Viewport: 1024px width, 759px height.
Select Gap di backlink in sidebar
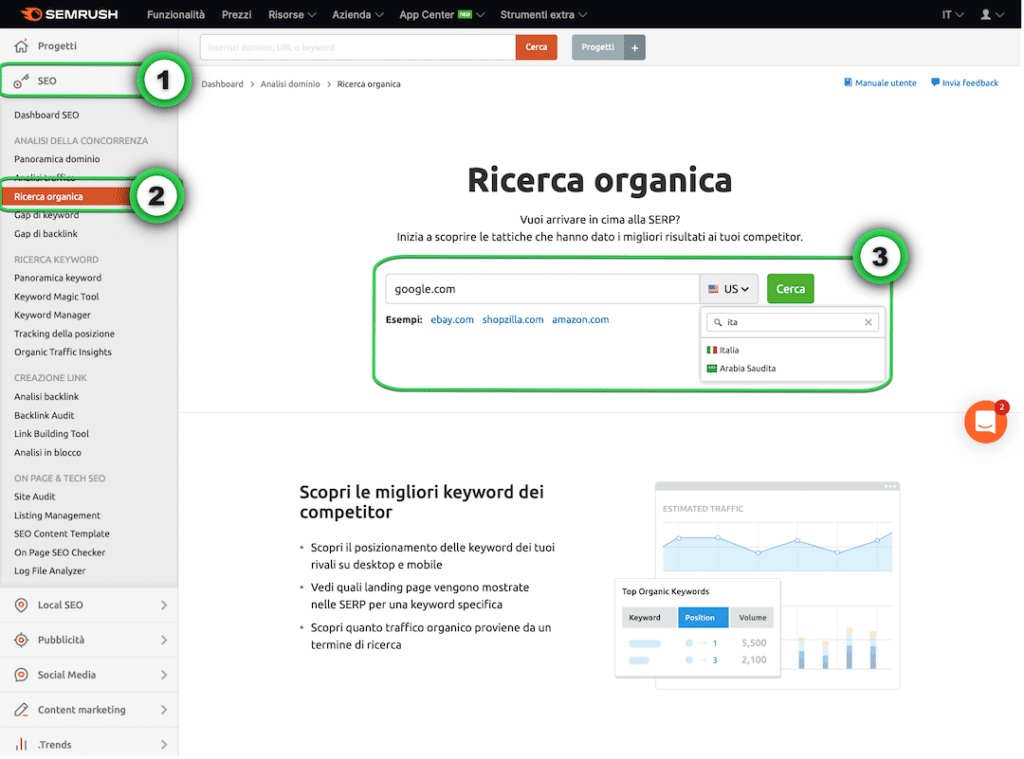(x=46, y=234)
